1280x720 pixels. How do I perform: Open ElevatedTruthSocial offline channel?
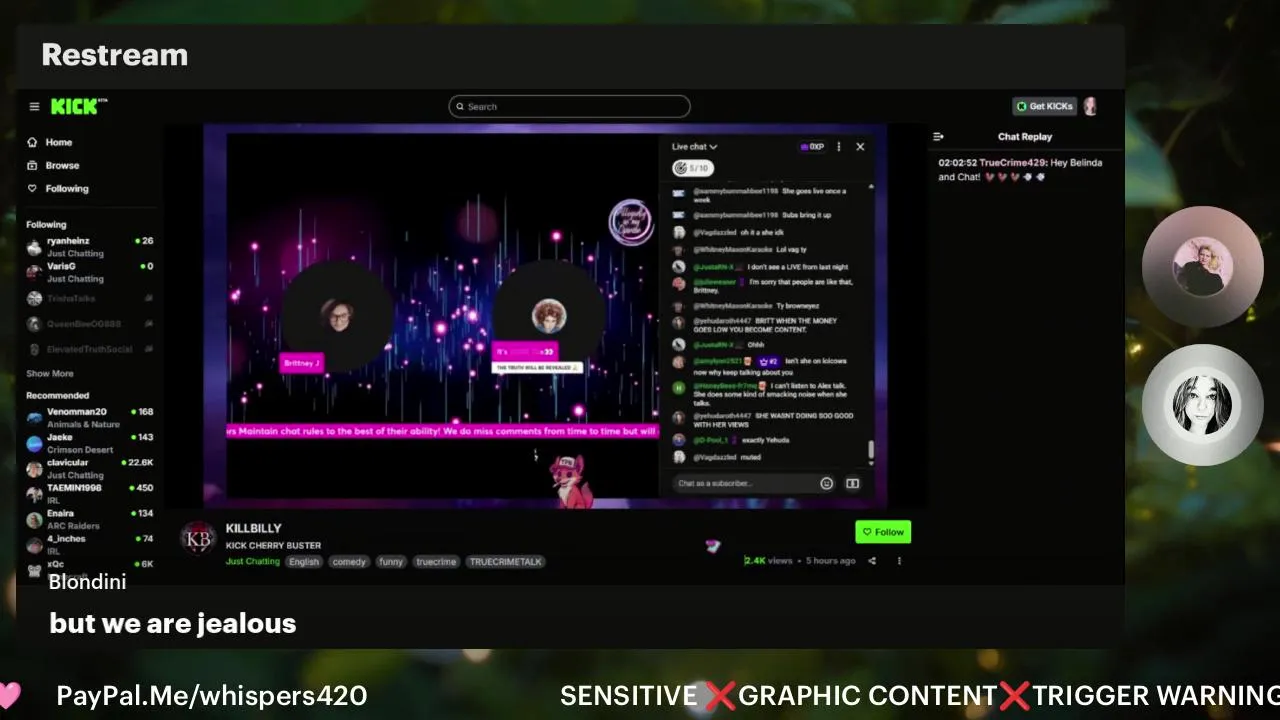coord(90,349)
